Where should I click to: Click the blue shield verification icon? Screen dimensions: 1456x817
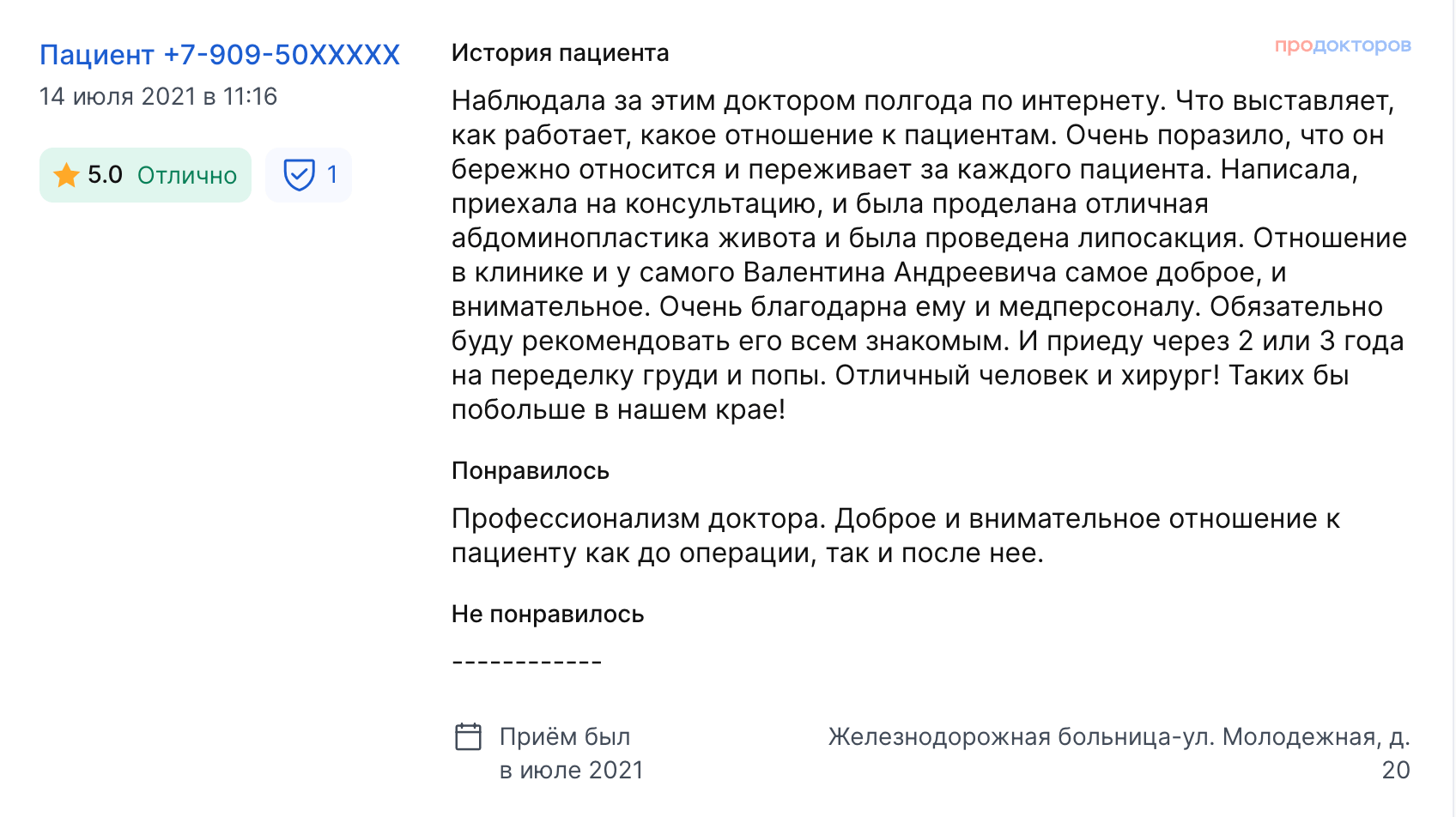[x=299, y=175]
